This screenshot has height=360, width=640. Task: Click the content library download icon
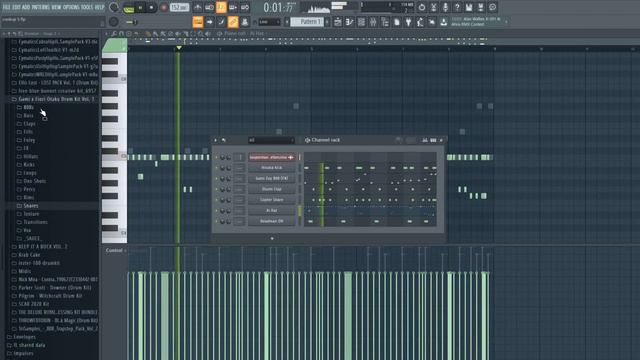pos(444,22)
